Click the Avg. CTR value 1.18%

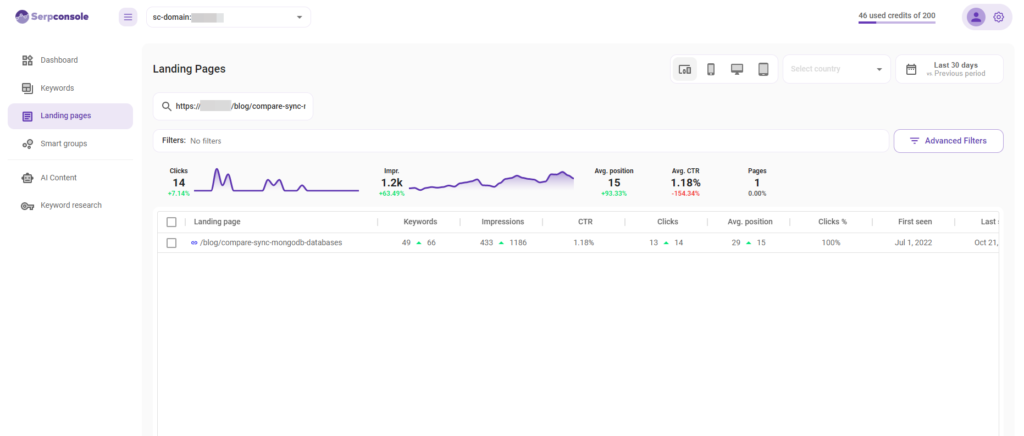coord(686,183)
